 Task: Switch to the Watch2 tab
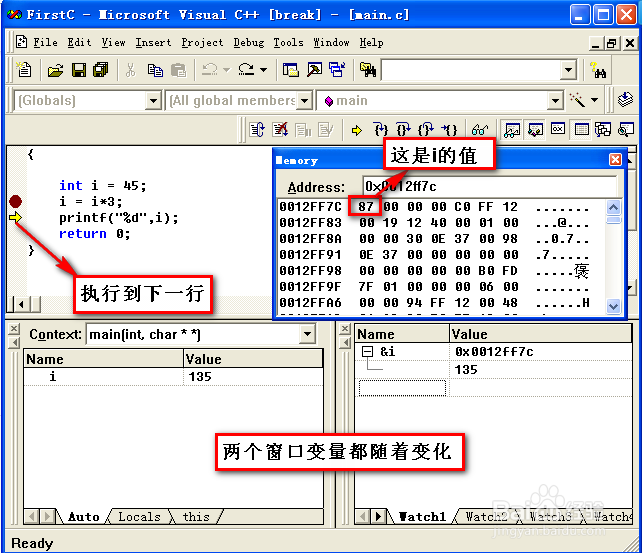(486, 517)
